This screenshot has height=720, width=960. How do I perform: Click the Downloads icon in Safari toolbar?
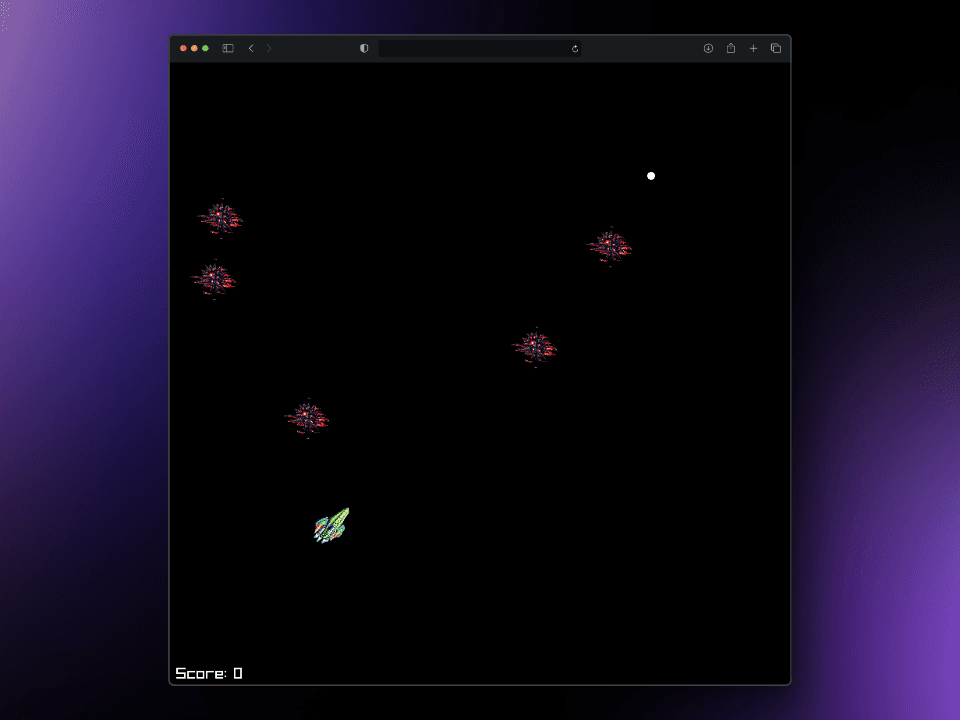pyautogui.click(x=708, y=47)
